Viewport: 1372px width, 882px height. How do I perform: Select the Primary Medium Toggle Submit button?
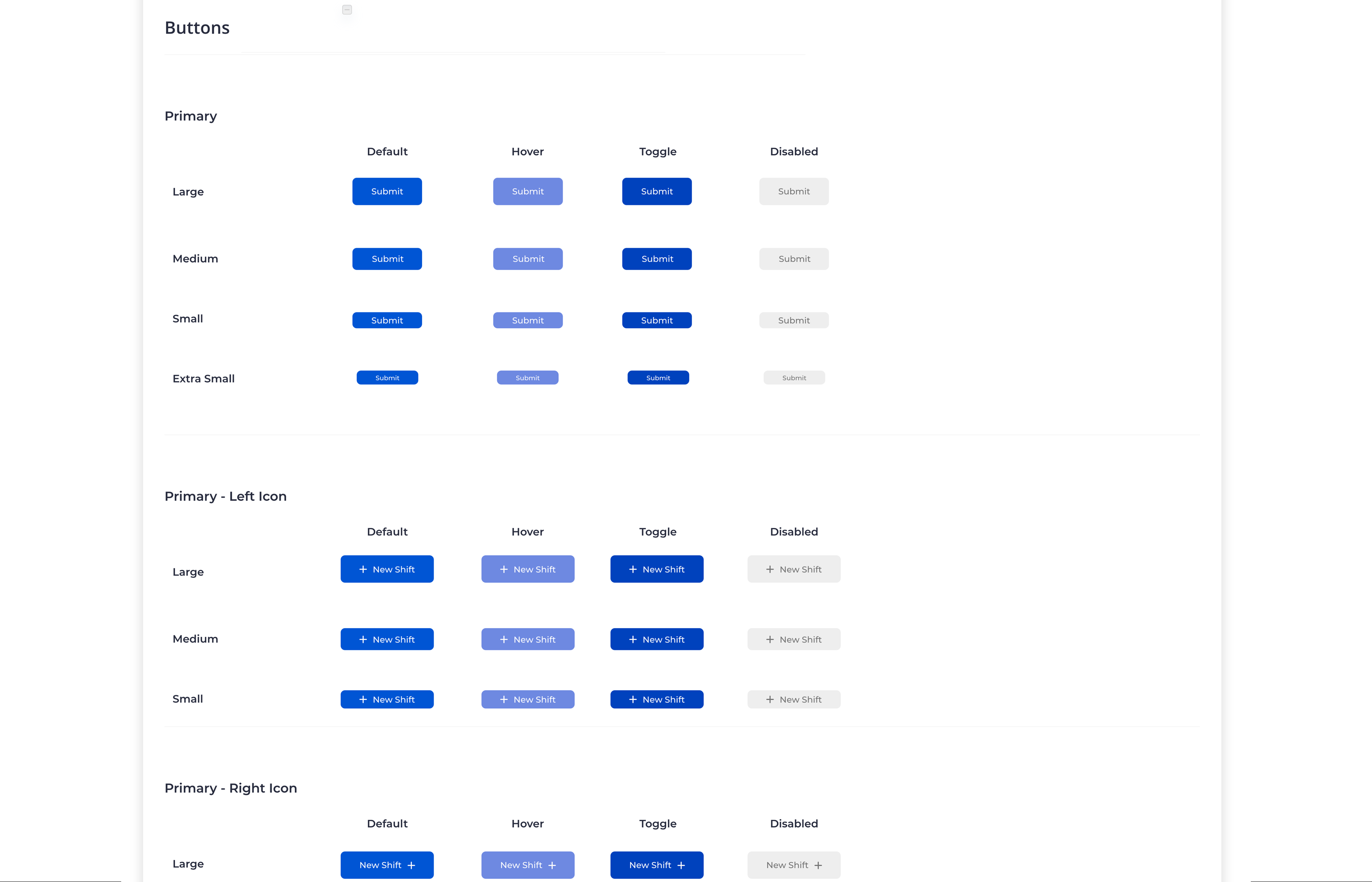[x=657, y=259]
